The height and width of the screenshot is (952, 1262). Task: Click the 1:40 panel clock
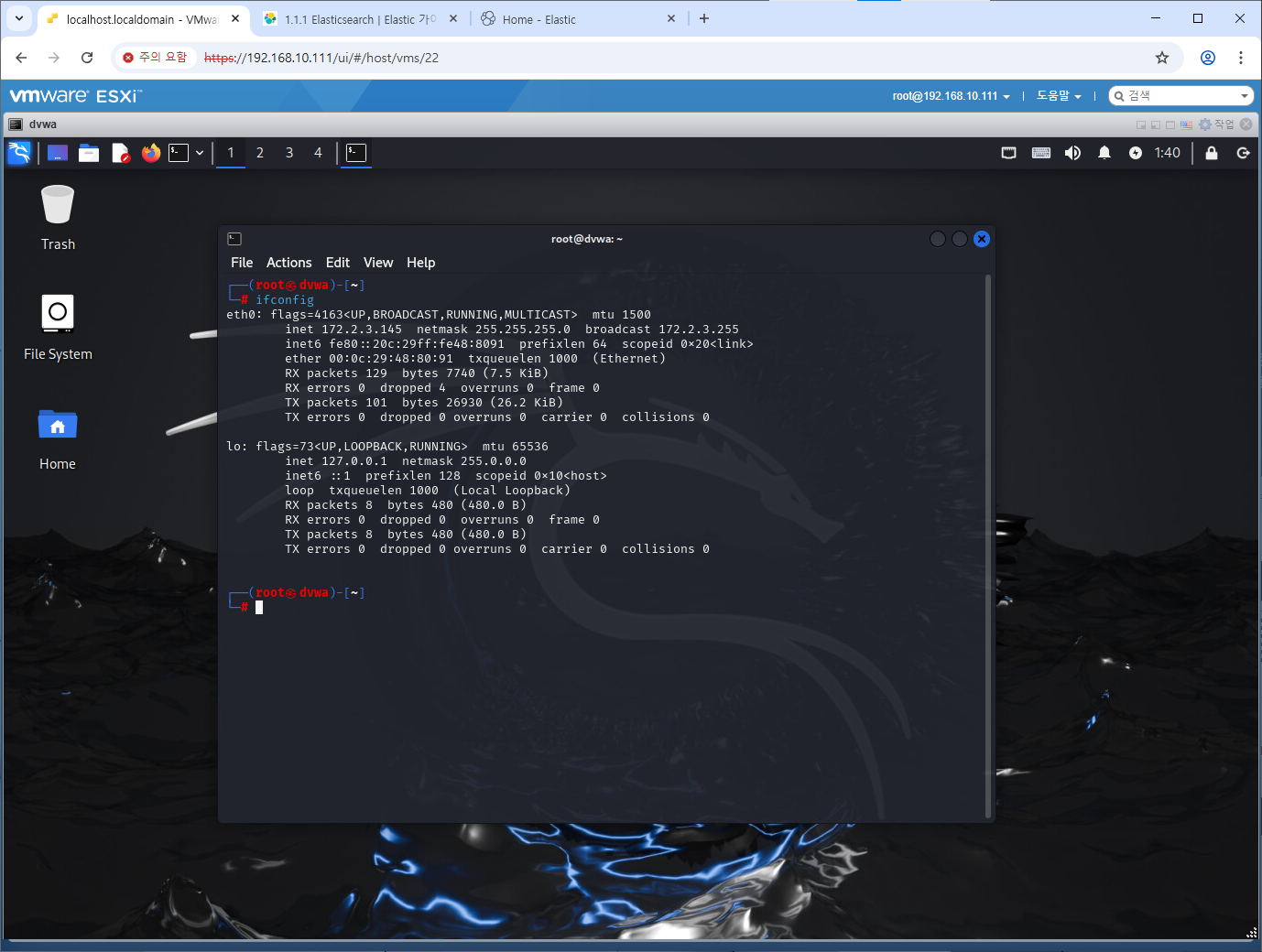pos(1168,153)
